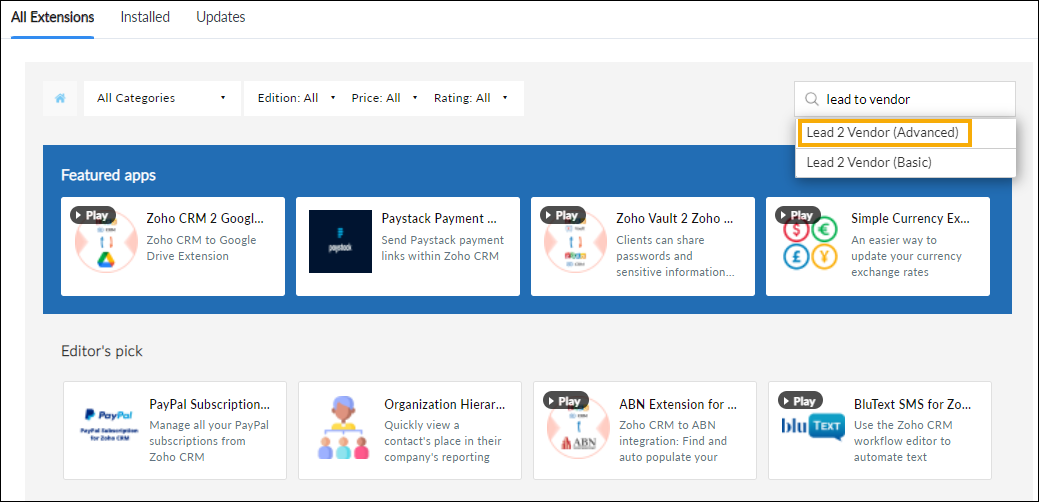The image size is (1039, 502).
Task: Play ABN Extension video
Action: point(566,401)
